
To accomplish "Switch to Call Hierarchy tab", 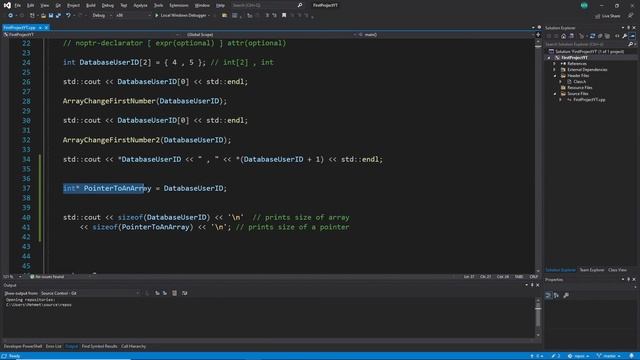I will pos(133,346).
